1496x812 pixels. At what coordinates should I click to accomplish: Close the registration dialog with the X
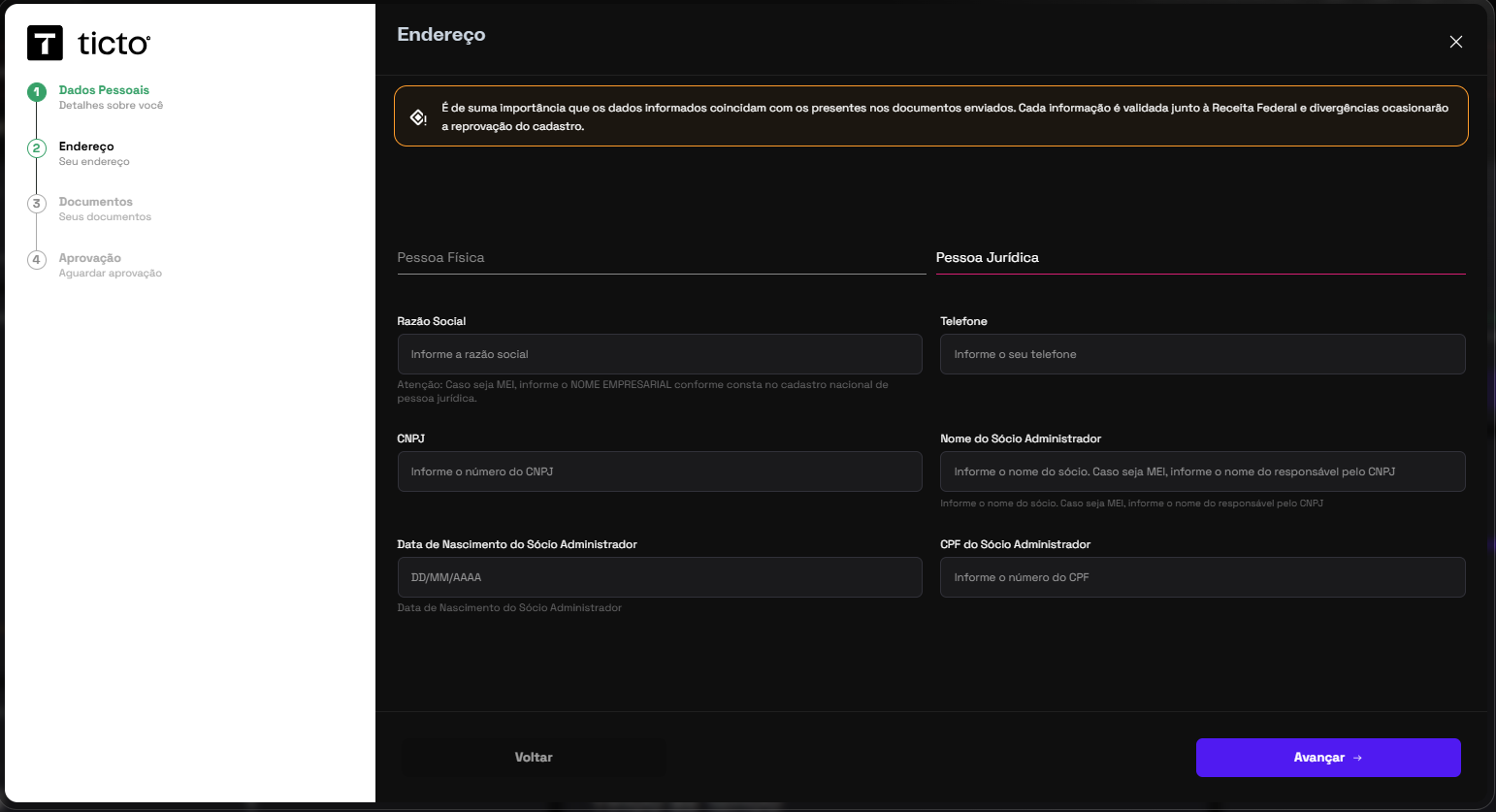(x=1455, y=42)
